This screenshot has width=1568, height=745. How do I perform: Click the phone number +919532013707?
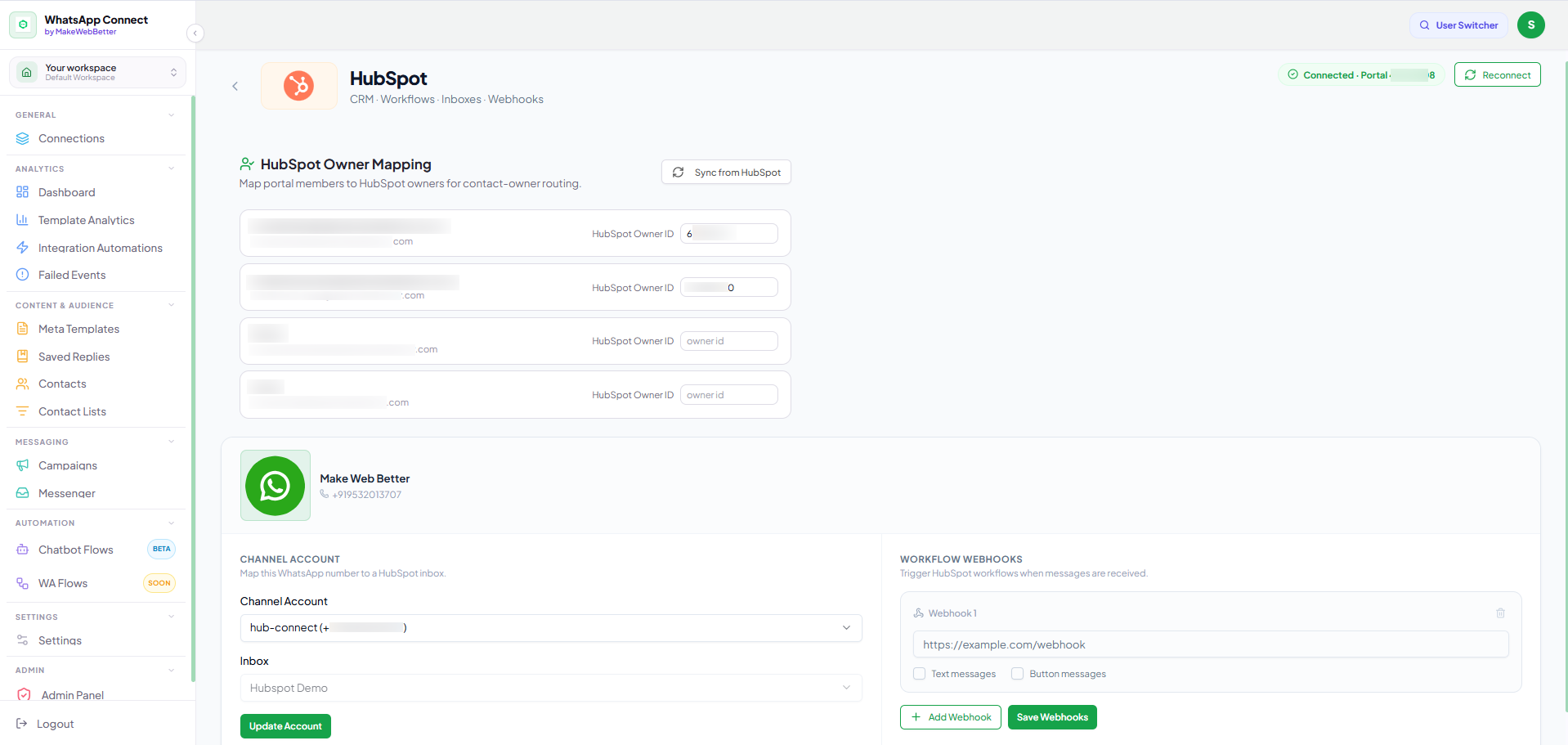tap(366, 495)
